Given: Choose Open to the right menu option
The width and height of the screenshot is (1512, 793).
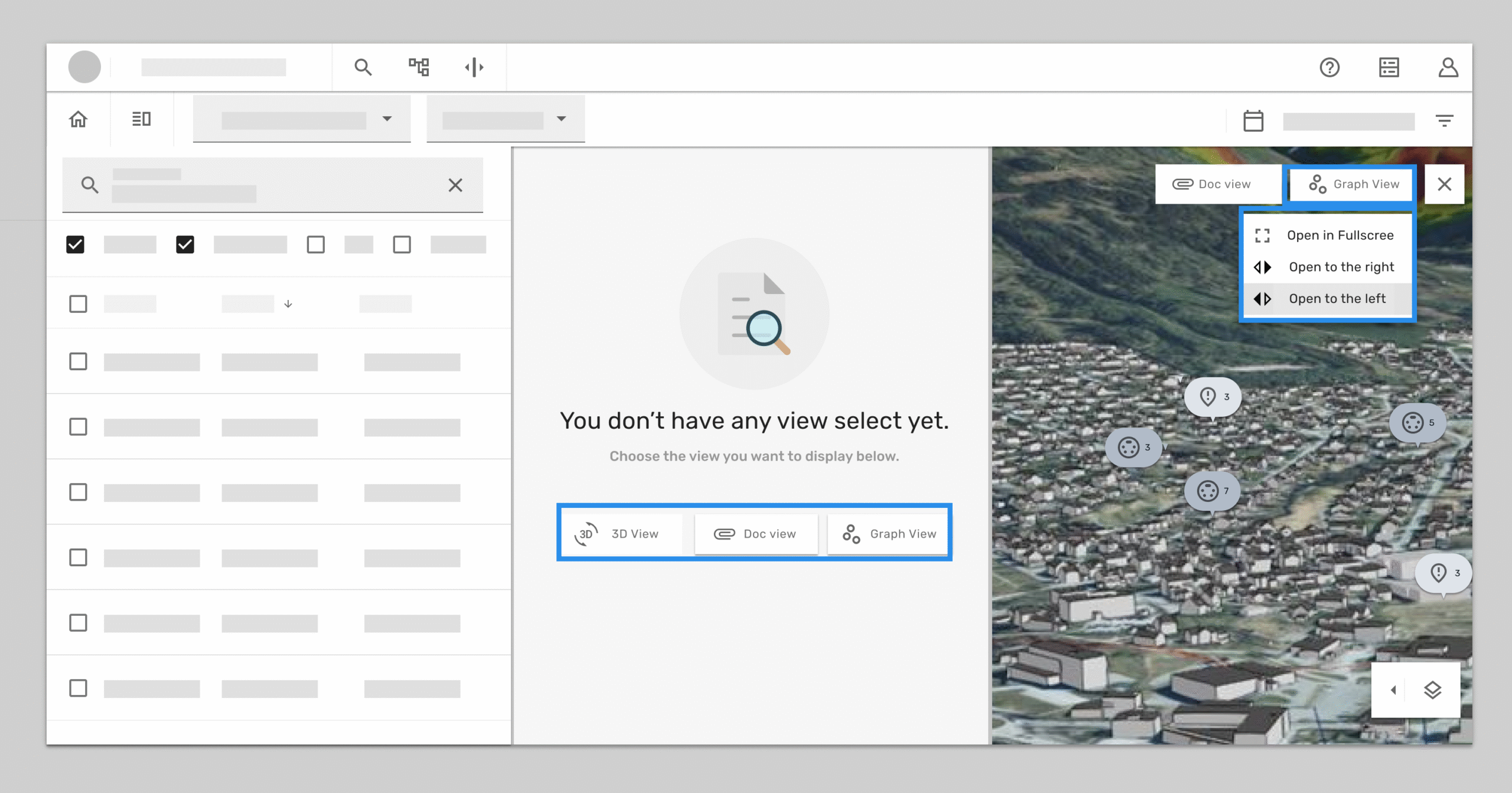Looking at the screenshot, I should click(x=1341, y=267).
